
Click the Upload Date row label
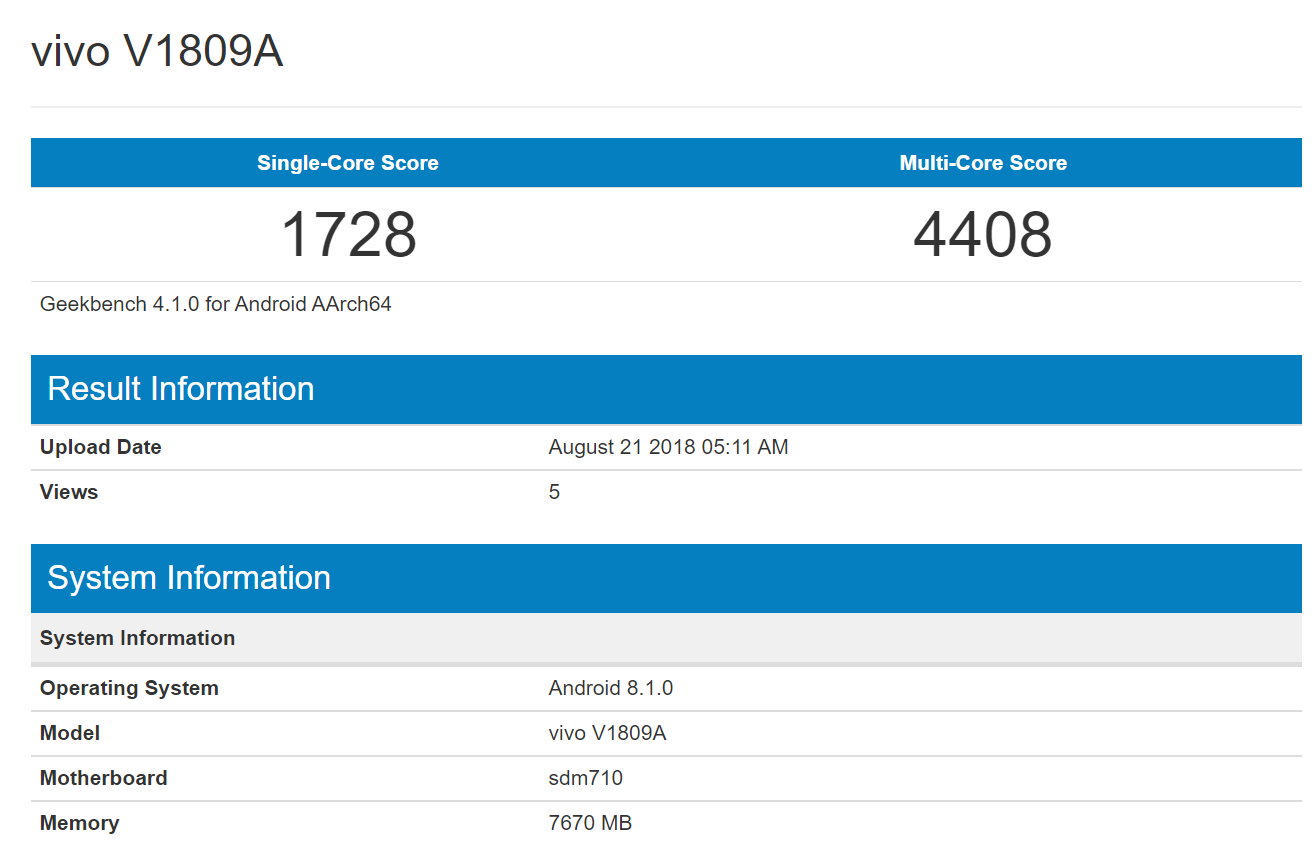click(100, 447)
